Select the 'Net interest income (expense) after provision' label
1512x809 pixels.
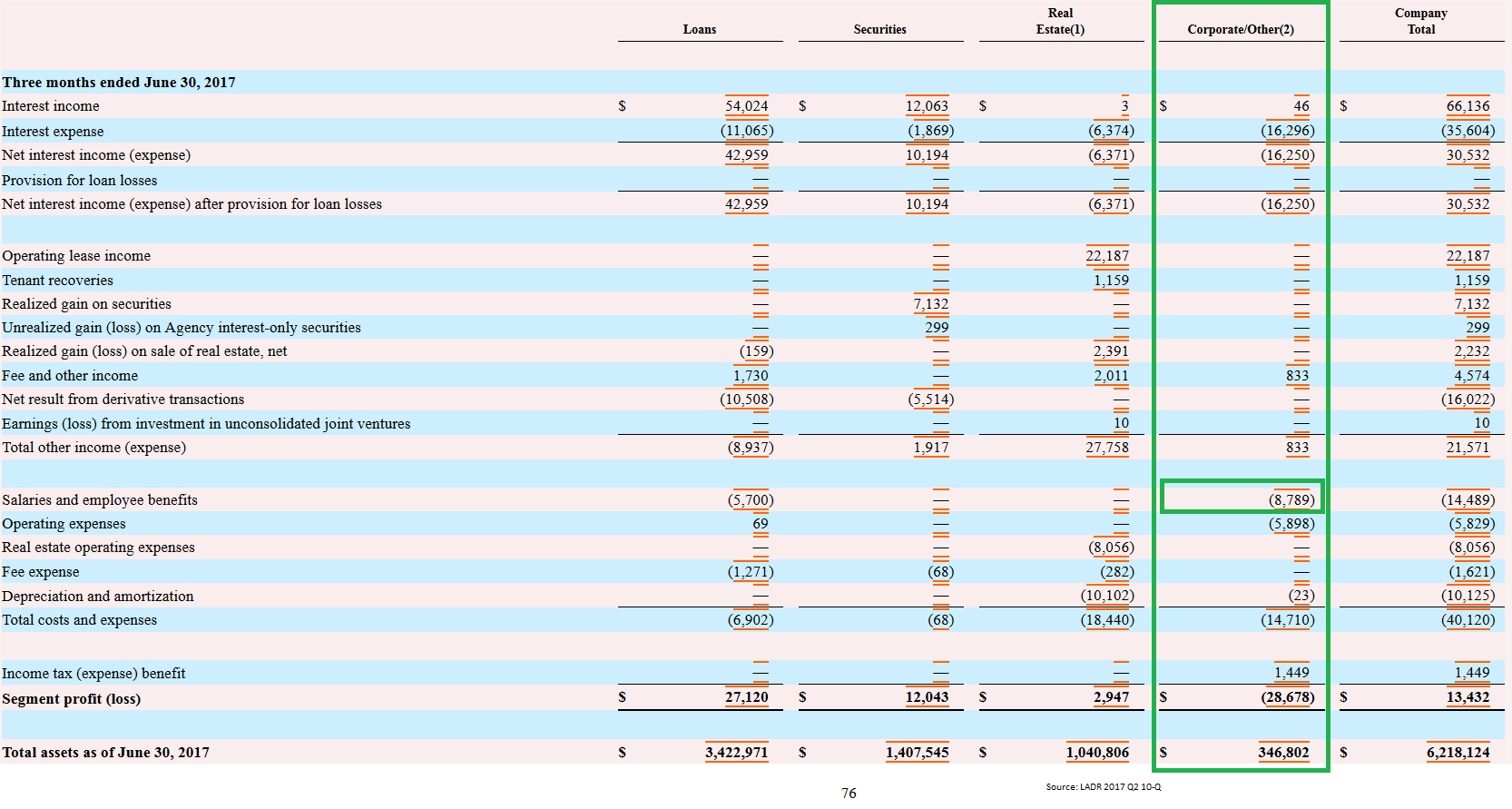[191, 204]
